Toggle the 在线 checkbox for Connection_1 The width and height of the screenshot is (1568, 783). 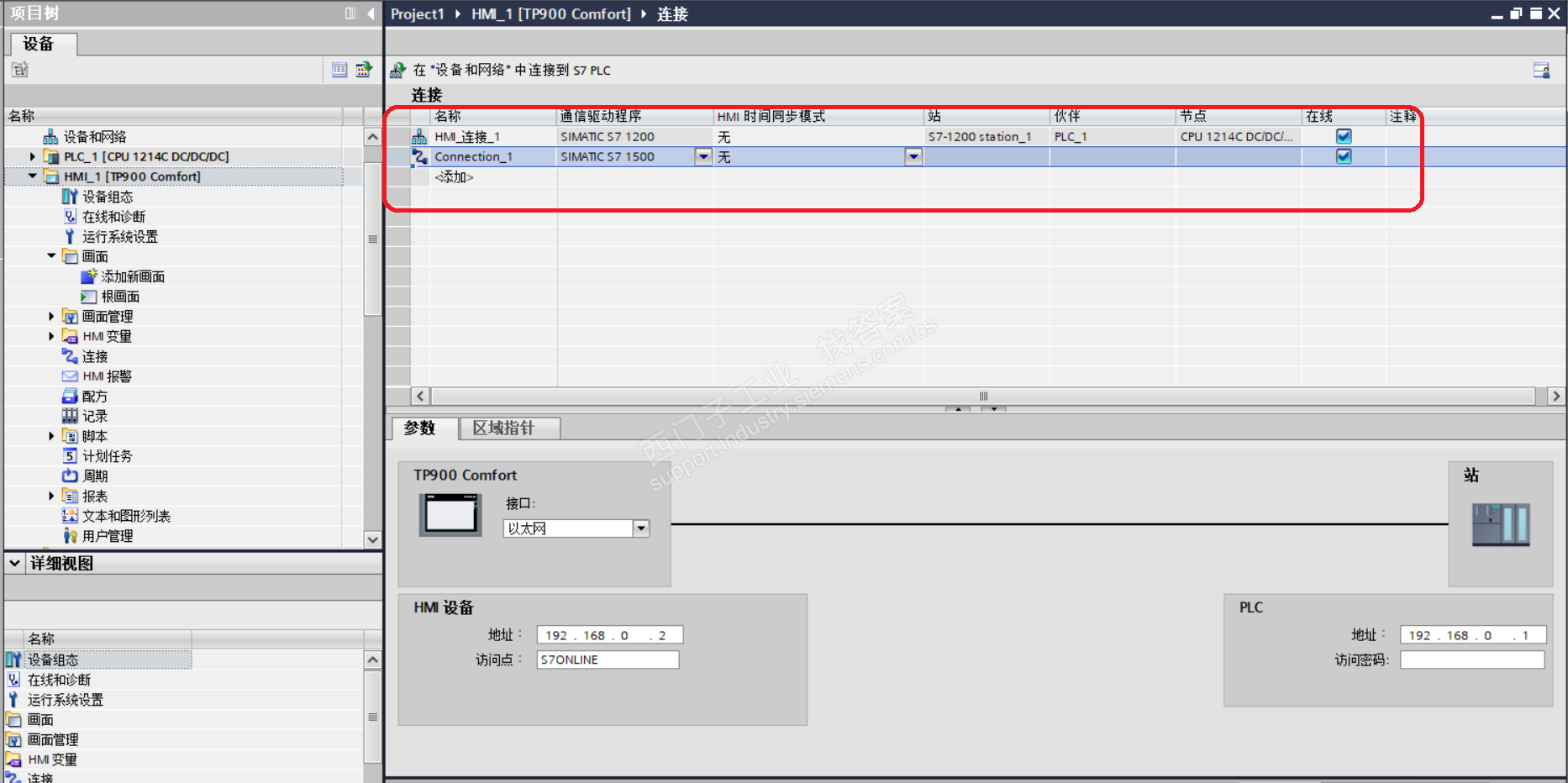[x=1344, y=156]
